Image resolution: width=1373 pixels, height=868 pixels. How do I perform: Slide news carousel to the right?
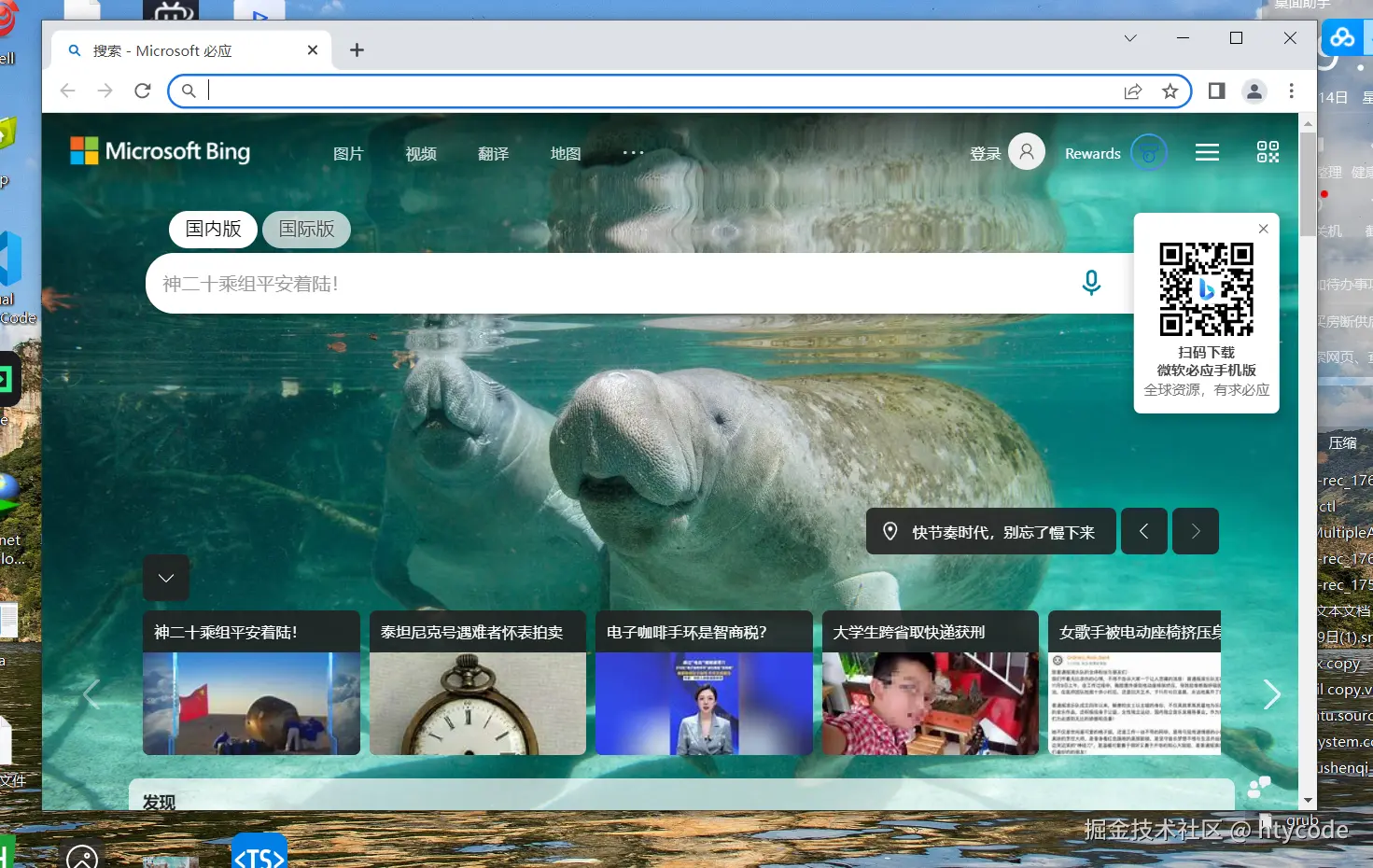1271,693
